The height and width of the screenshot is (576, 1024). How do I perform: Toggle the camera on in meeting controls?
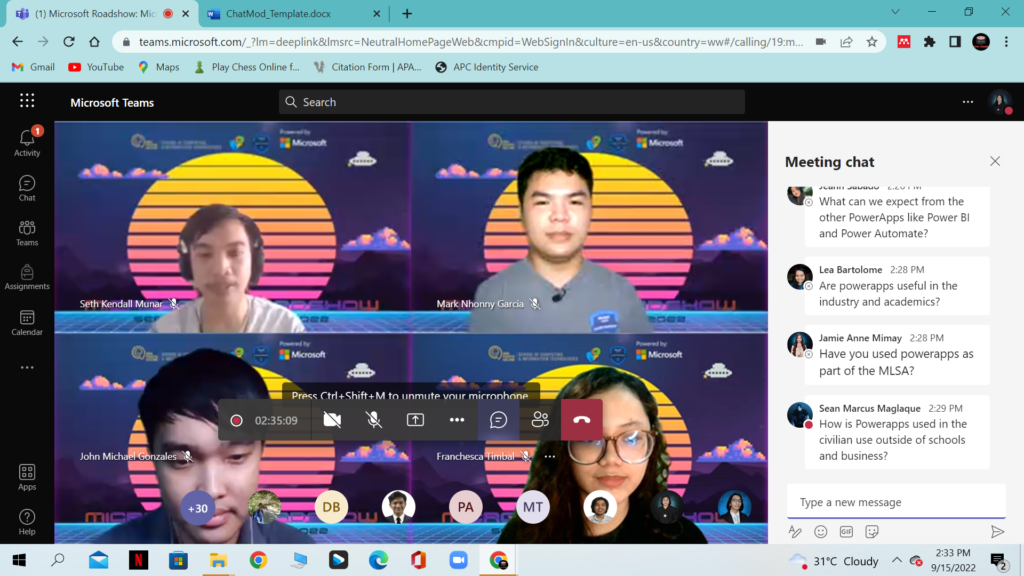click(332, 420)
